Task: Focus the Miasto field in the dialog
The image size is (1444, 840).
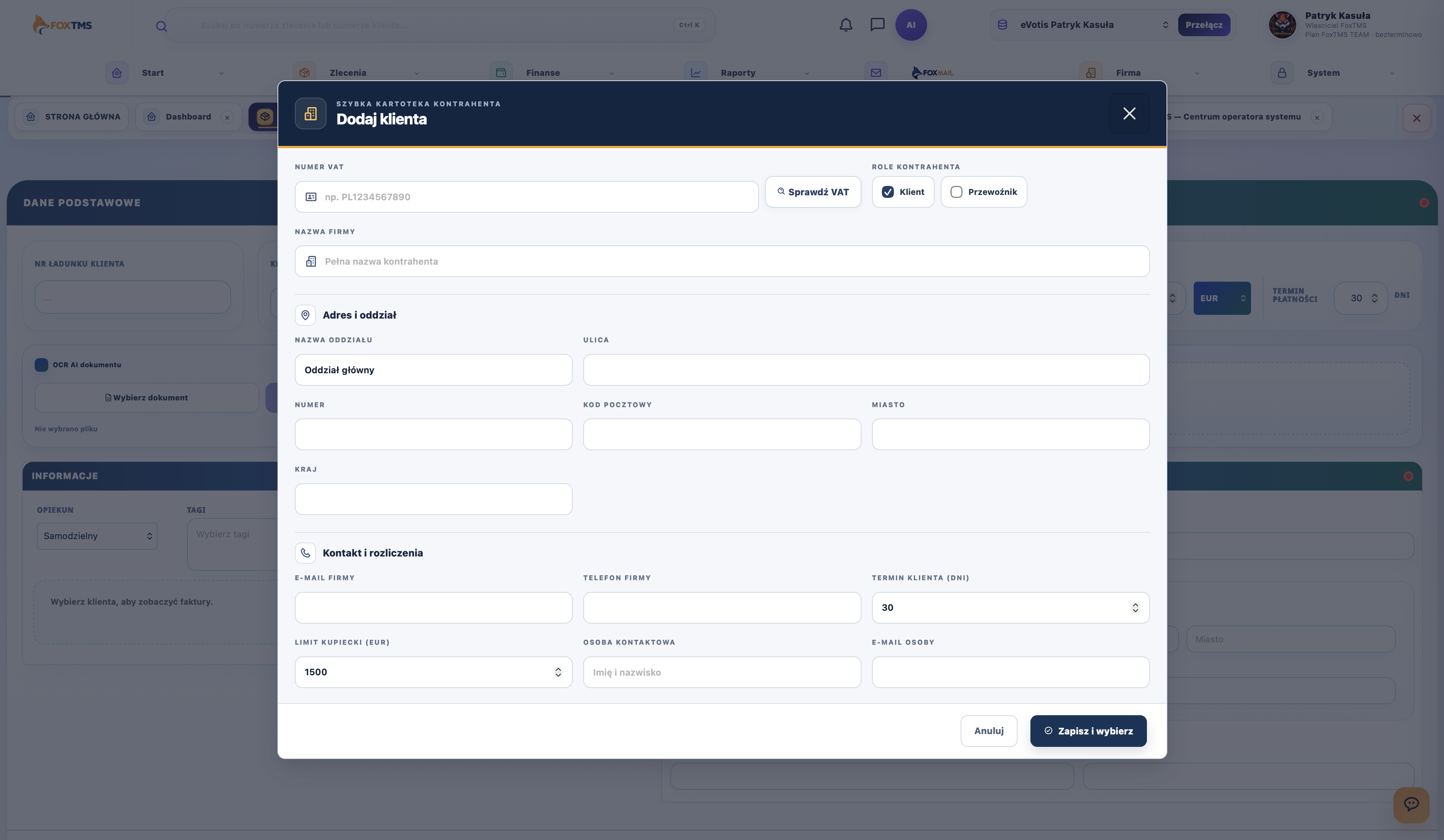Action: [1010, 434]
